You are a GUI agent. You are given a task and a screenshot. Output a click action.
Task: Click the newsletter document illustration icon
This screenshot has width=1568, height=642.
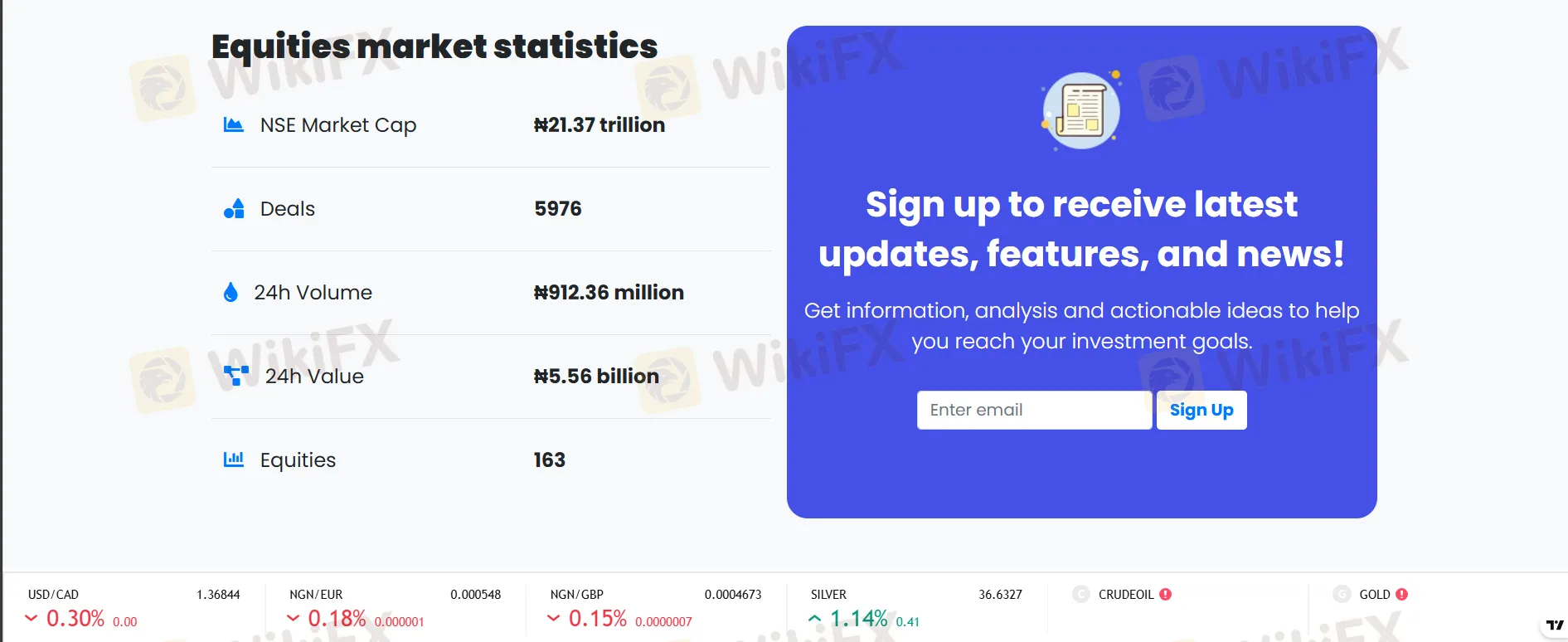[x=1081, y=111]
